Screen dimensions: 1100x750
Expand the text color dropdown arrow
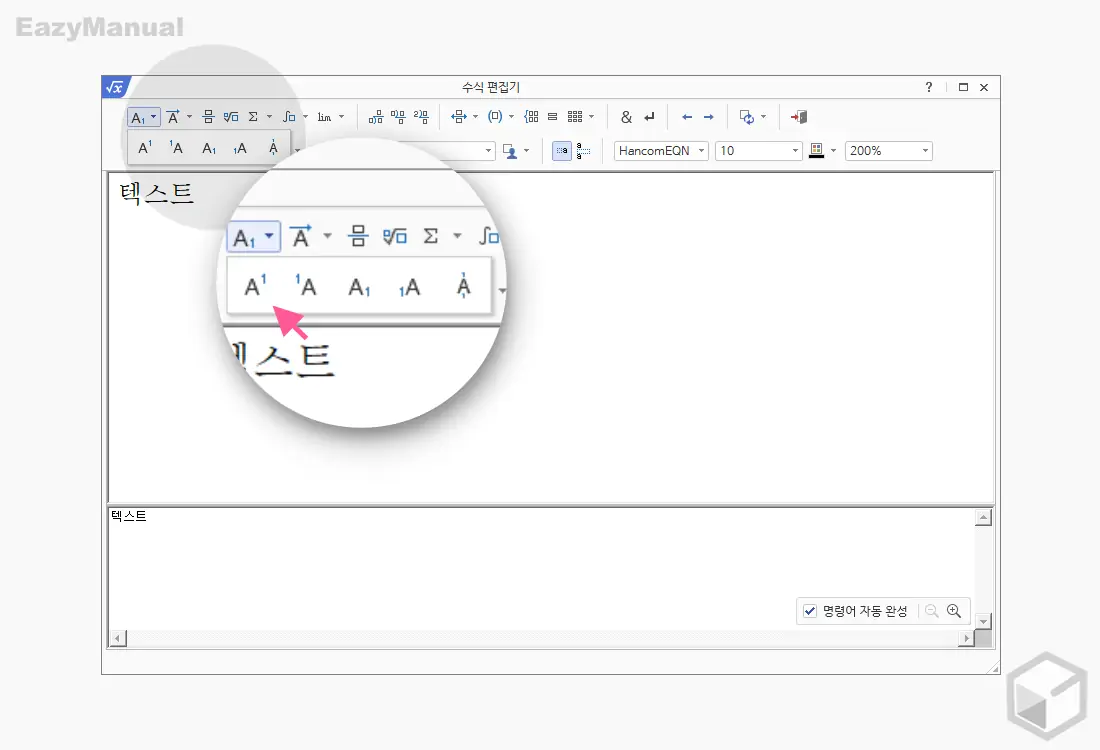pos(833,151)
